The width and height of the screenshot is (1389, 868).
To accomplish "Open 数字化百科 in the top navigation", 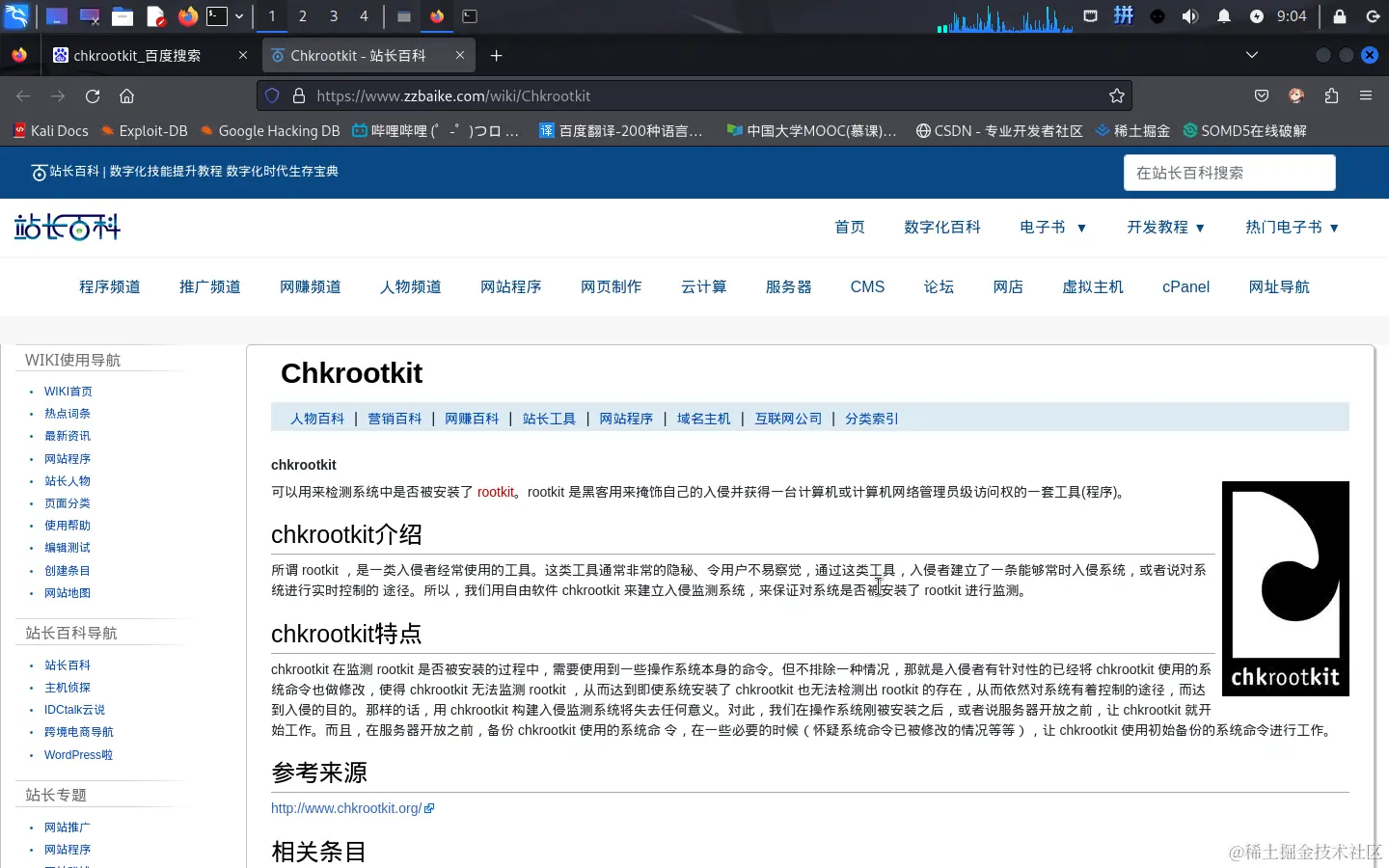I will (942, 228).
